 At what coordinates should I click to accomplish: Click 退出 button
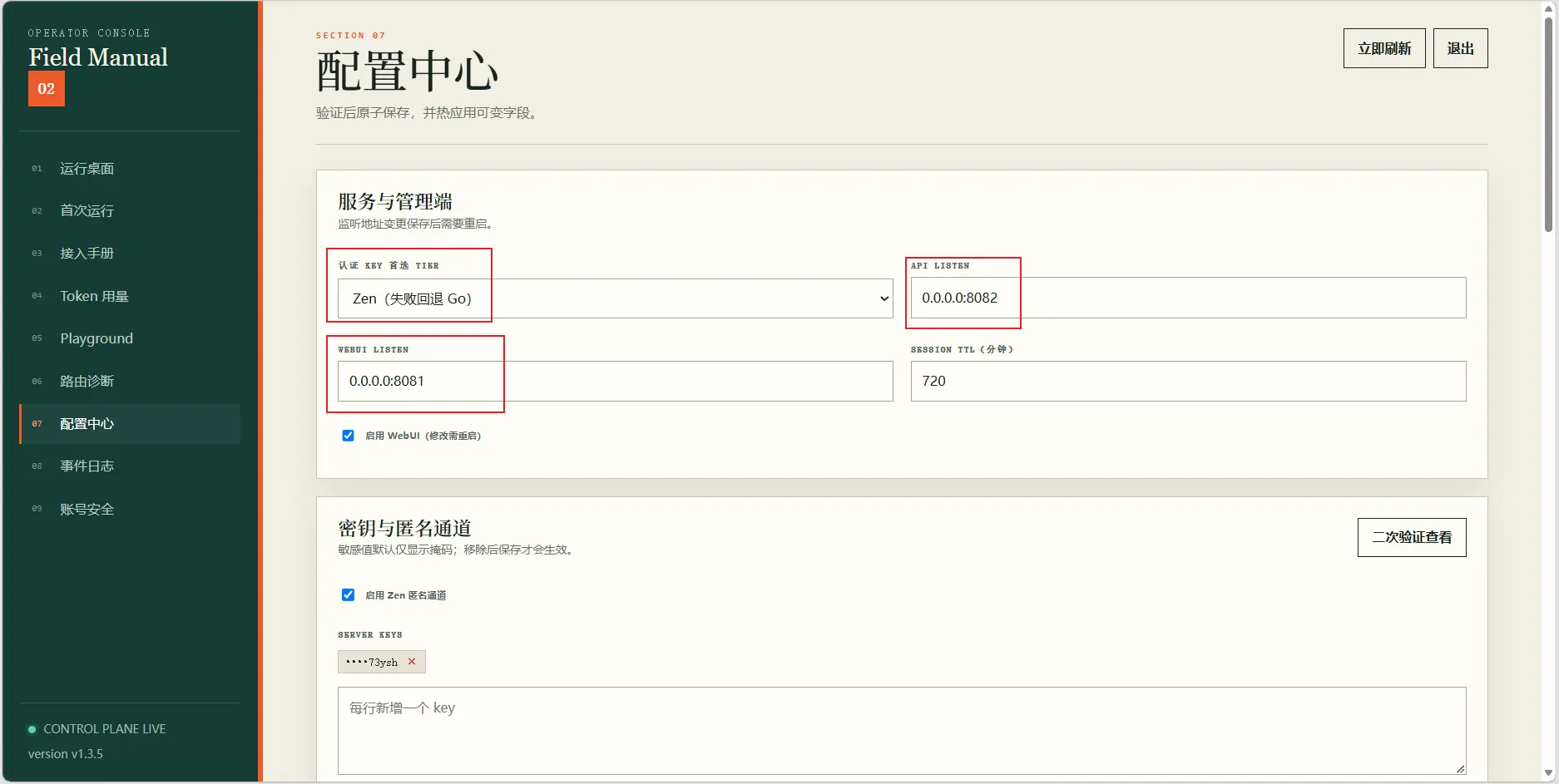[1460, 48]
